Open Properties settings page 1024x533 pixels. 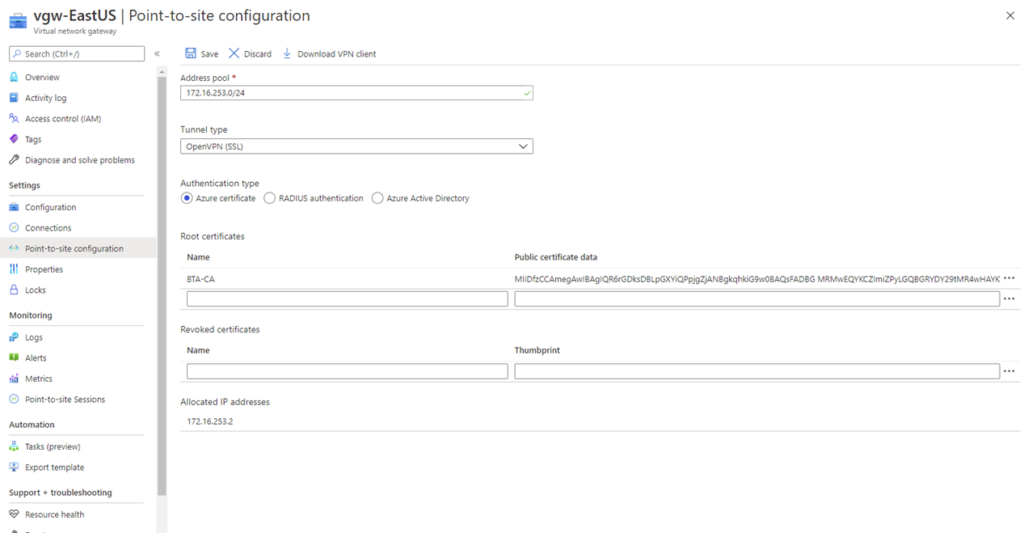pos(44,269)
